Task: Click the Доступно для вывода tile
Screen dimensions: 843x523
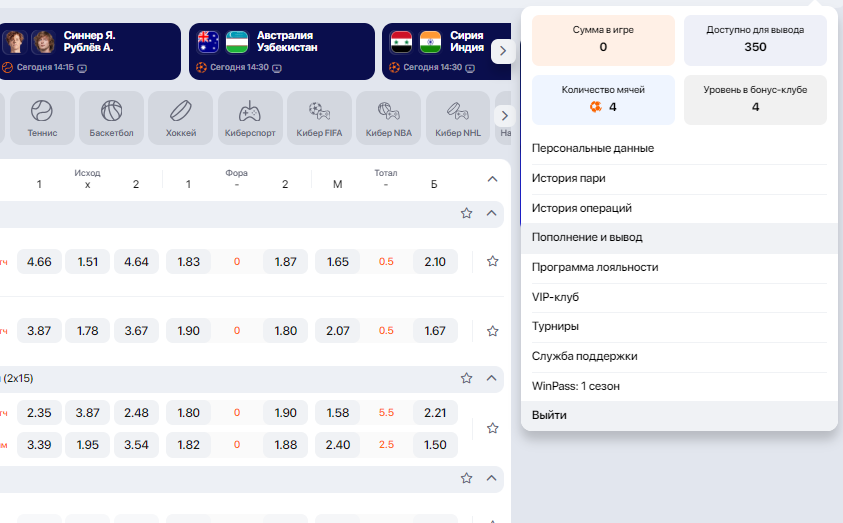Action: pos(755,40)
